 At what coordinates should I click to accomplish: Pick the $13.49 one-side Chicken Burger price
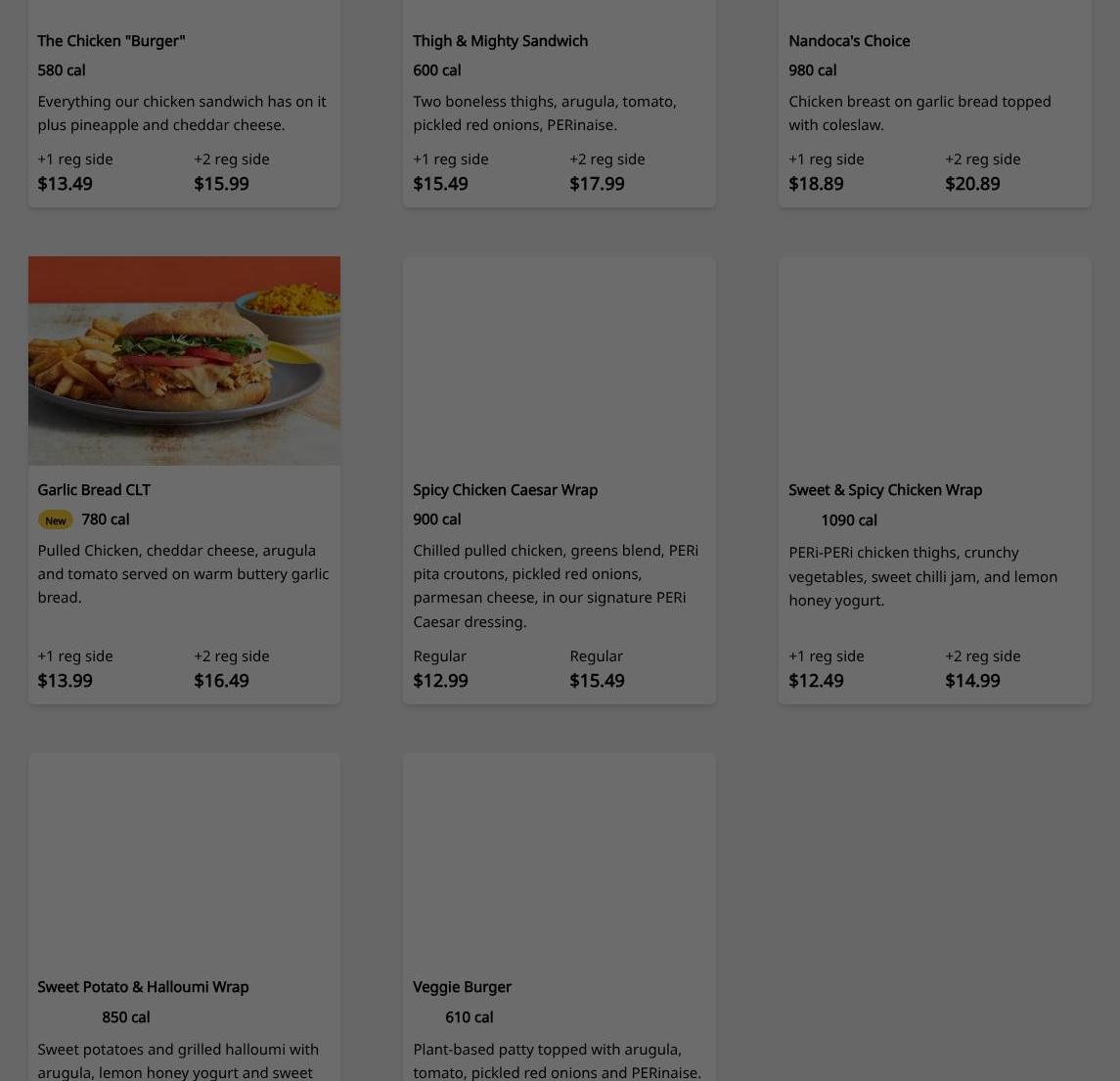(x=65, y=184)
